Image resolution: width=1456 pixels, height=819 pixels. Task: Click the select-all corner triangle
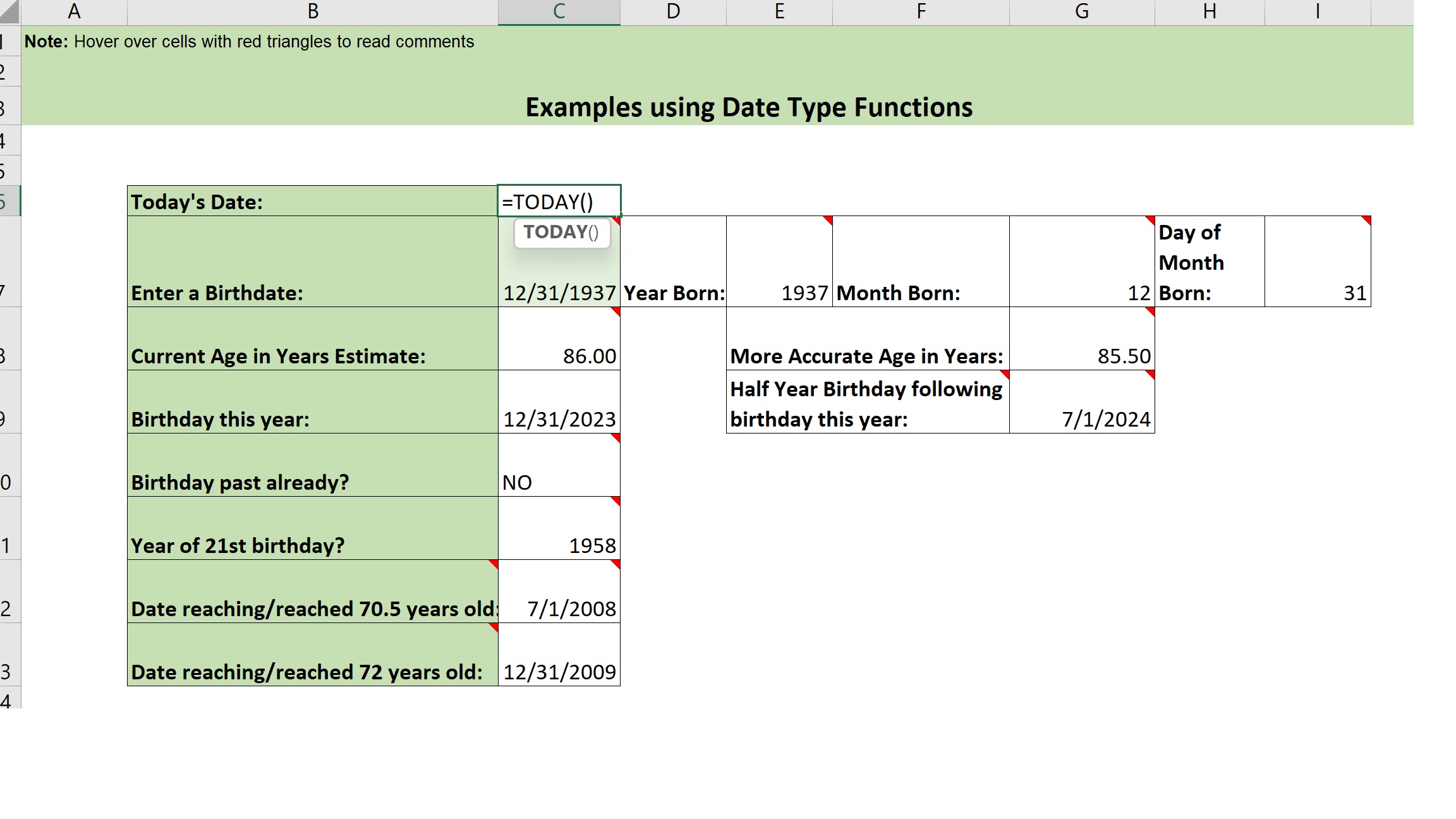10,12
